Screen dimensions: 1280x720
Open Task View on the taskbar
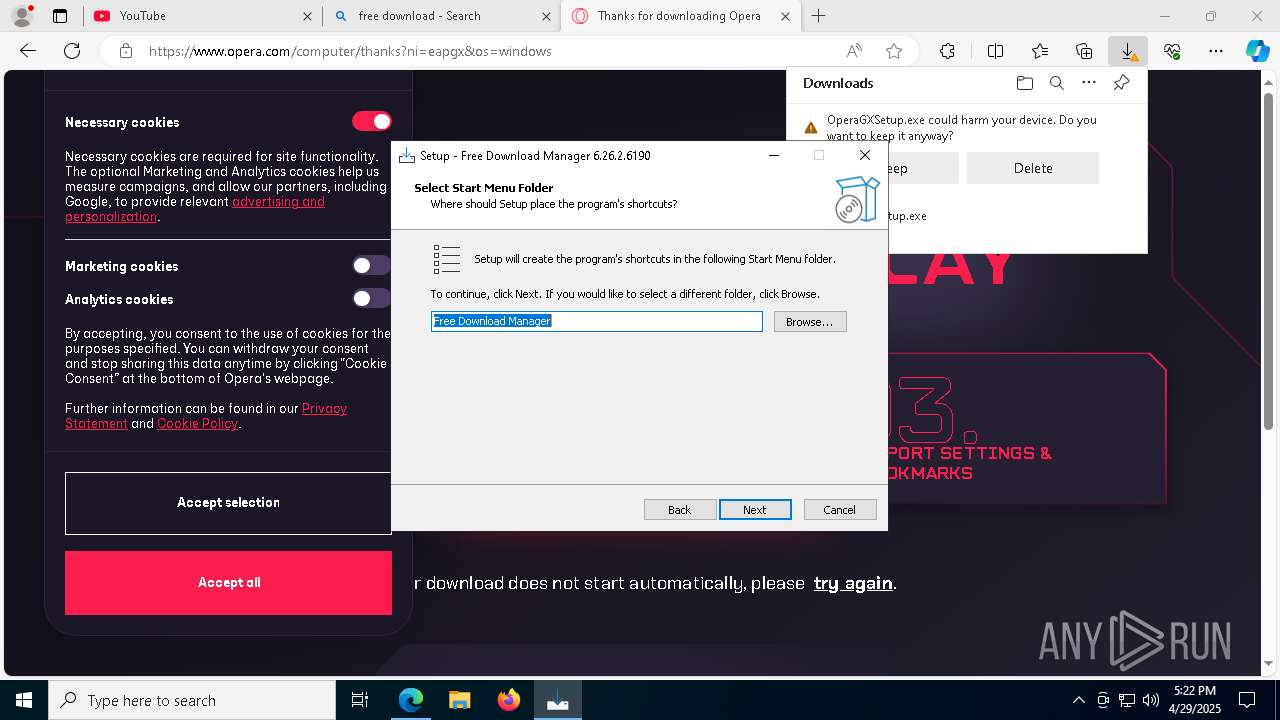360,700
